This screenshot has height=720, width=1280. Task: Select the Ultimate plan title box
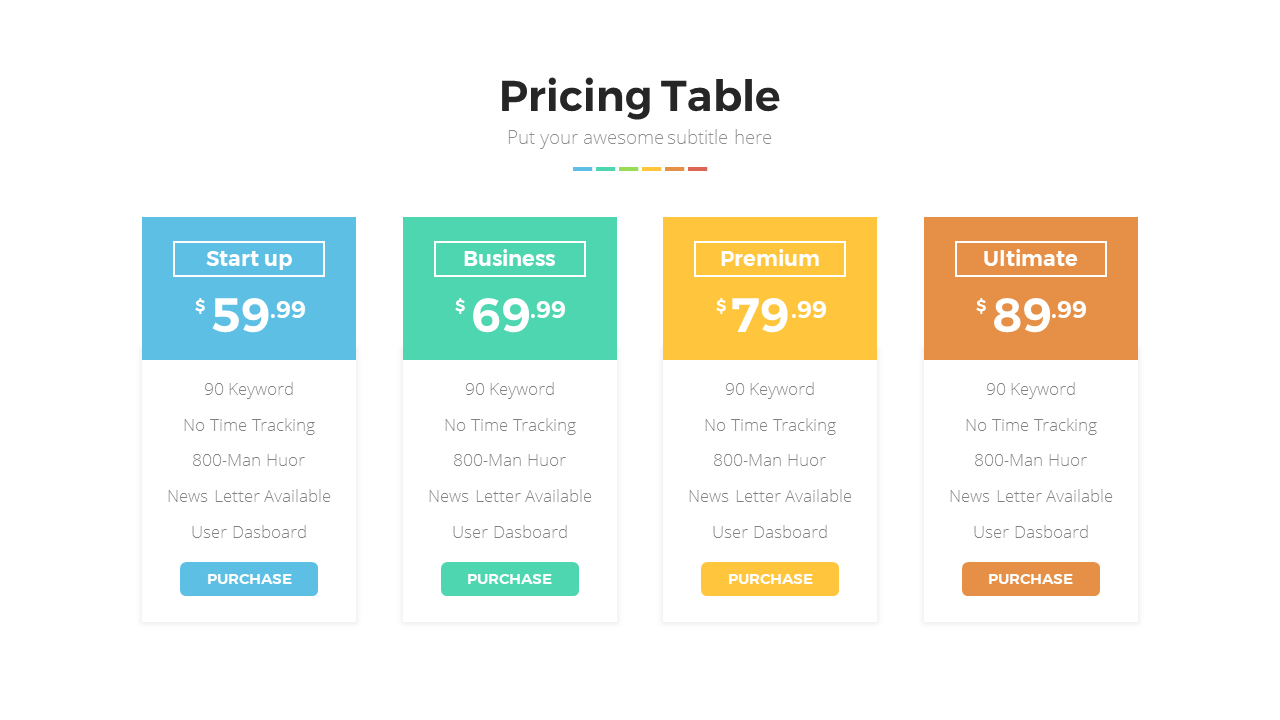pos(1031,259)
